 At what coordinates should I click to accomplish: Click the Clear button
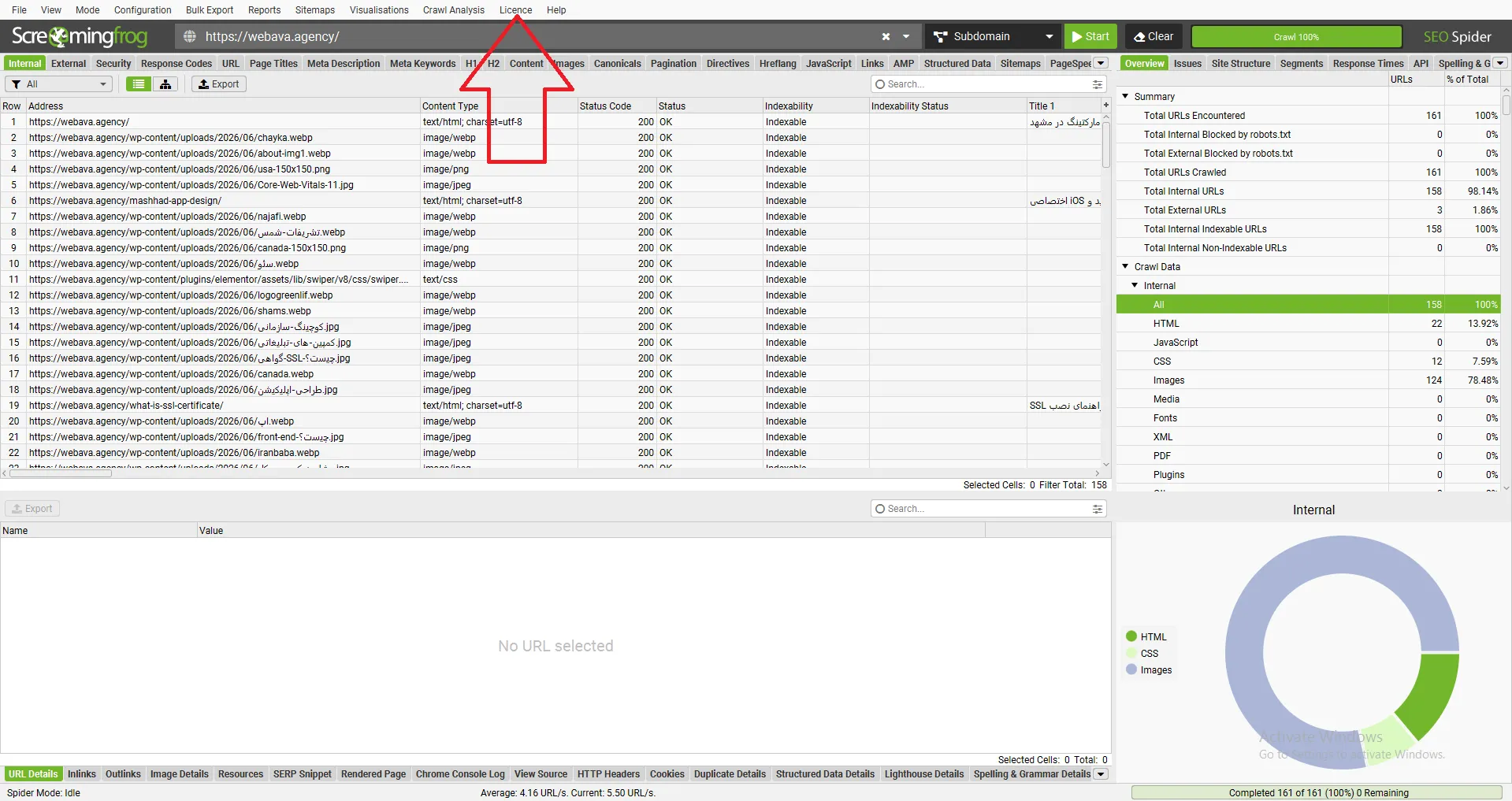coord(1154,36)
